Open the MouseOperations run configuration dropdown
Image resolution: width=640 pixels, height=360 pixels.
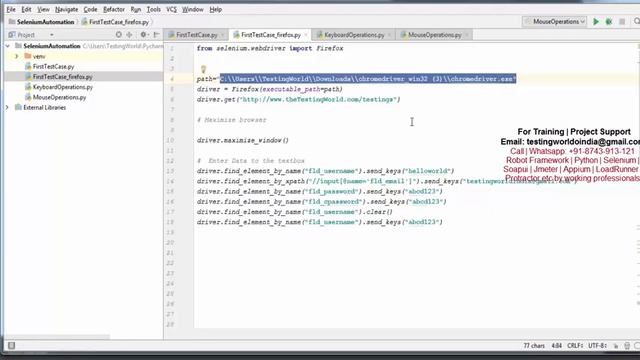555,22
